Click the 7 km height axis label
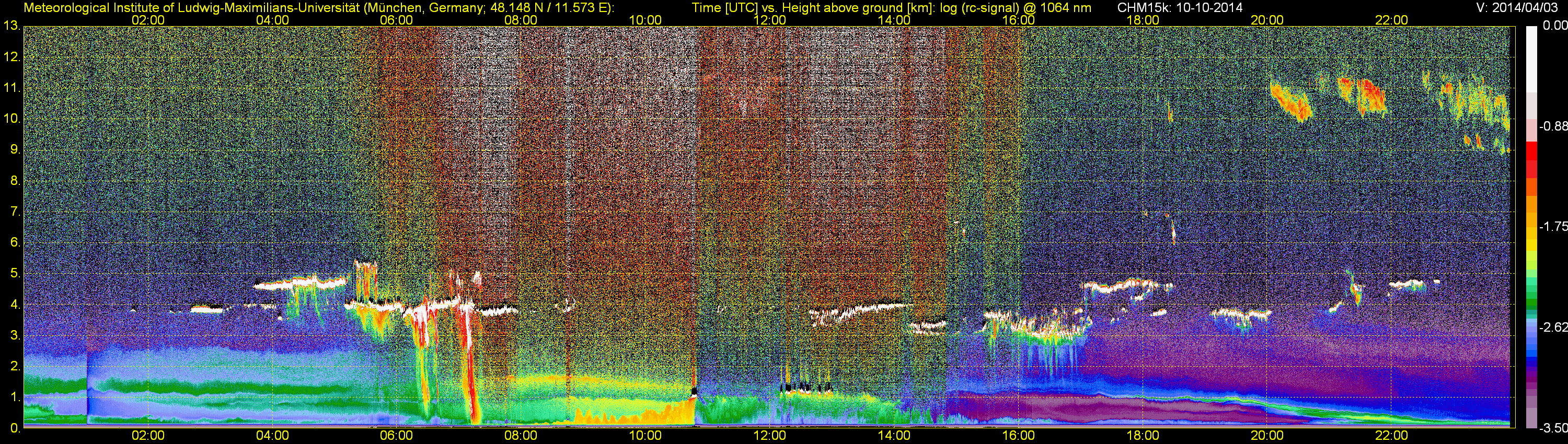The image size is (1568, 444). [x=15, y=211]
